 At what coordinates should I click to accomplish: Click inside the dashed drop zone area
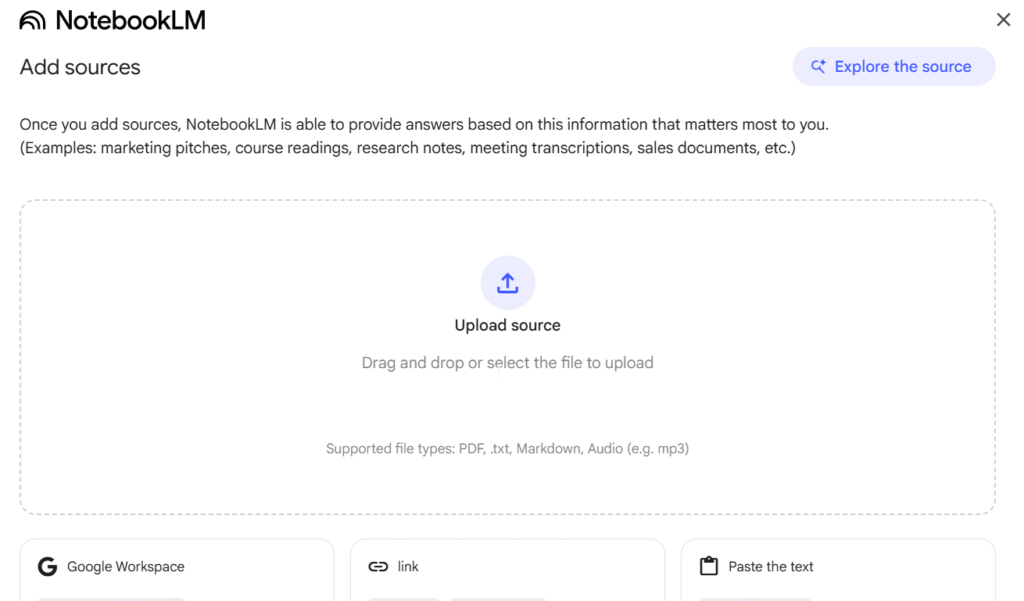click(250, 400)
